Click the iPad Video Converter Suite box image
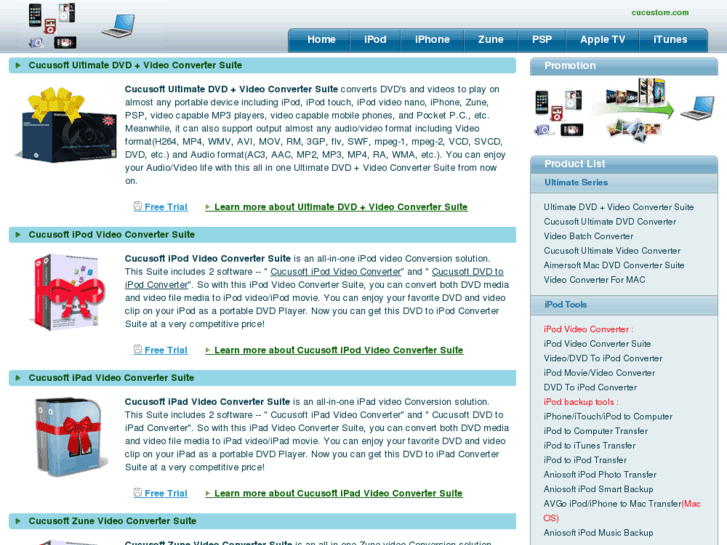Viewport: 727px width, 545px height. tap(70, 436)
